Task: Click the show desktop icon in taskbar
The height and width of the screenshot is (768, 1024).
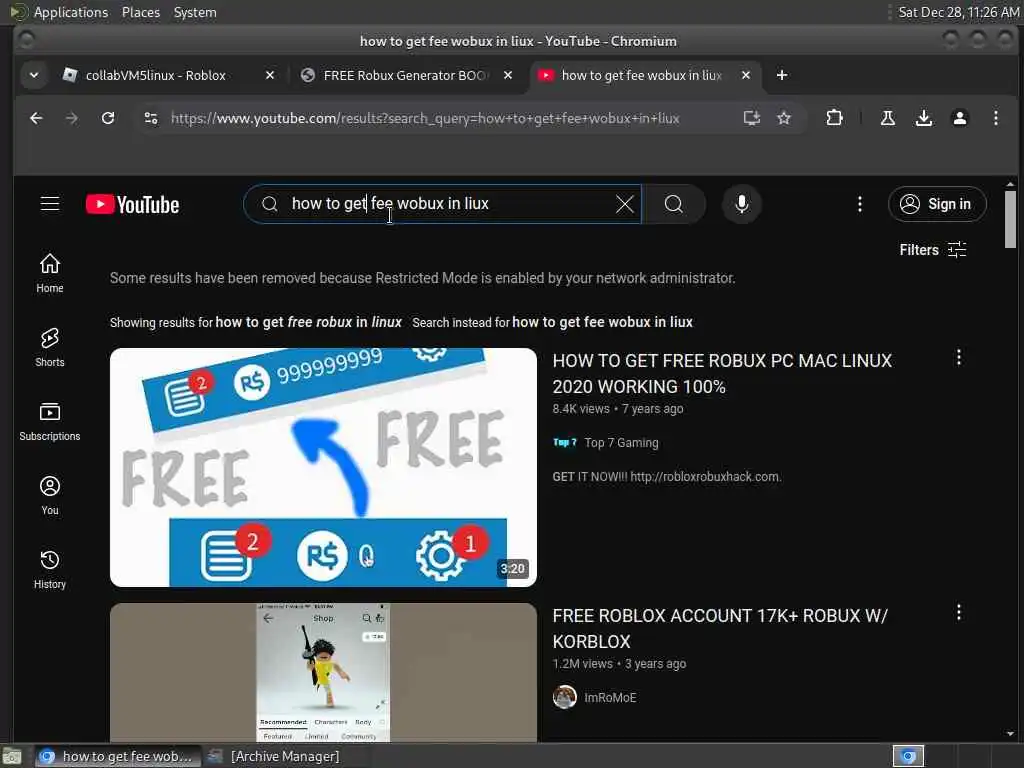Action: [12, 756]
